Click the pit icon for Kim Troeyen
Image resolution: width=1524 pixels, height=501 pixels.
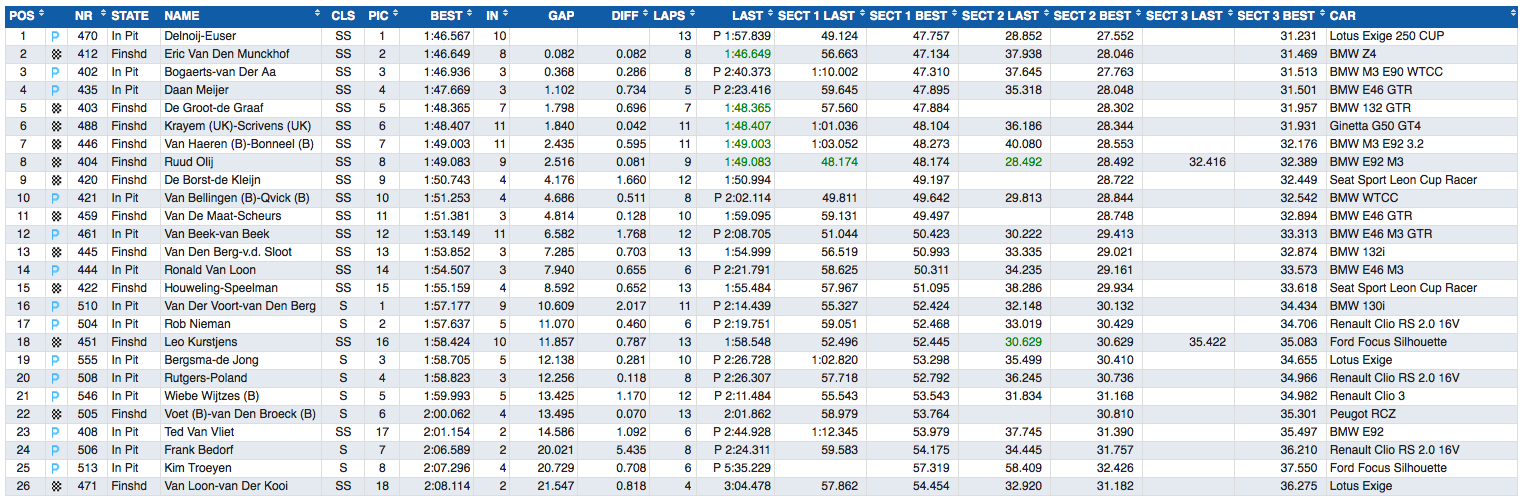coord(56,468)
